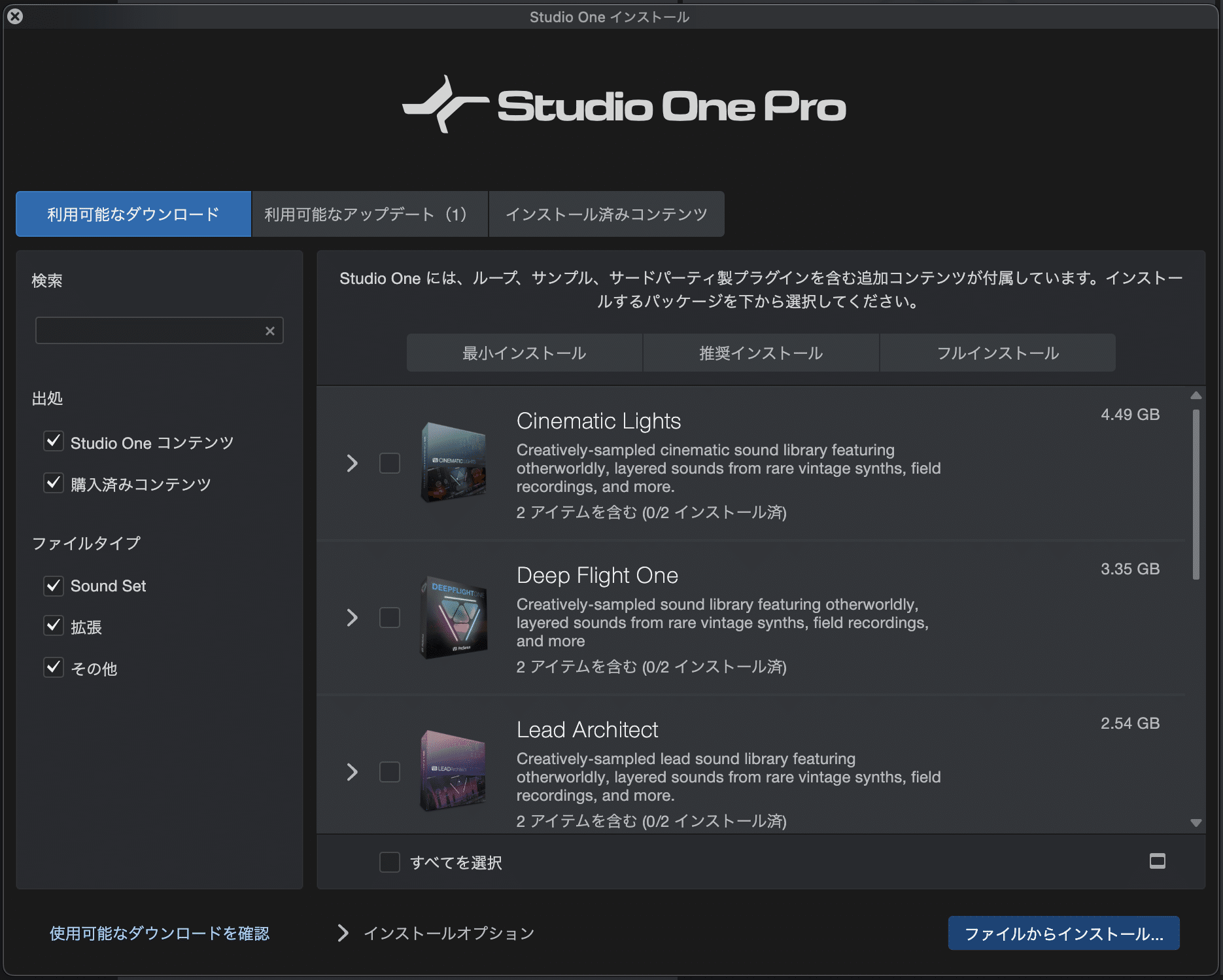This screenshot has width=1223, height=980.
Task: Toggle the 拡張 file type checkbox
Action: coord(54,625)
